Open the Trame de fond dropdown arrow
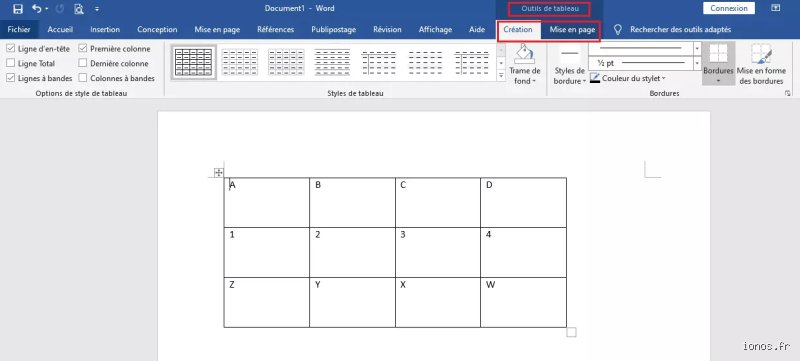This screenshot has width=800, height=361. click(x=534, y=81)
